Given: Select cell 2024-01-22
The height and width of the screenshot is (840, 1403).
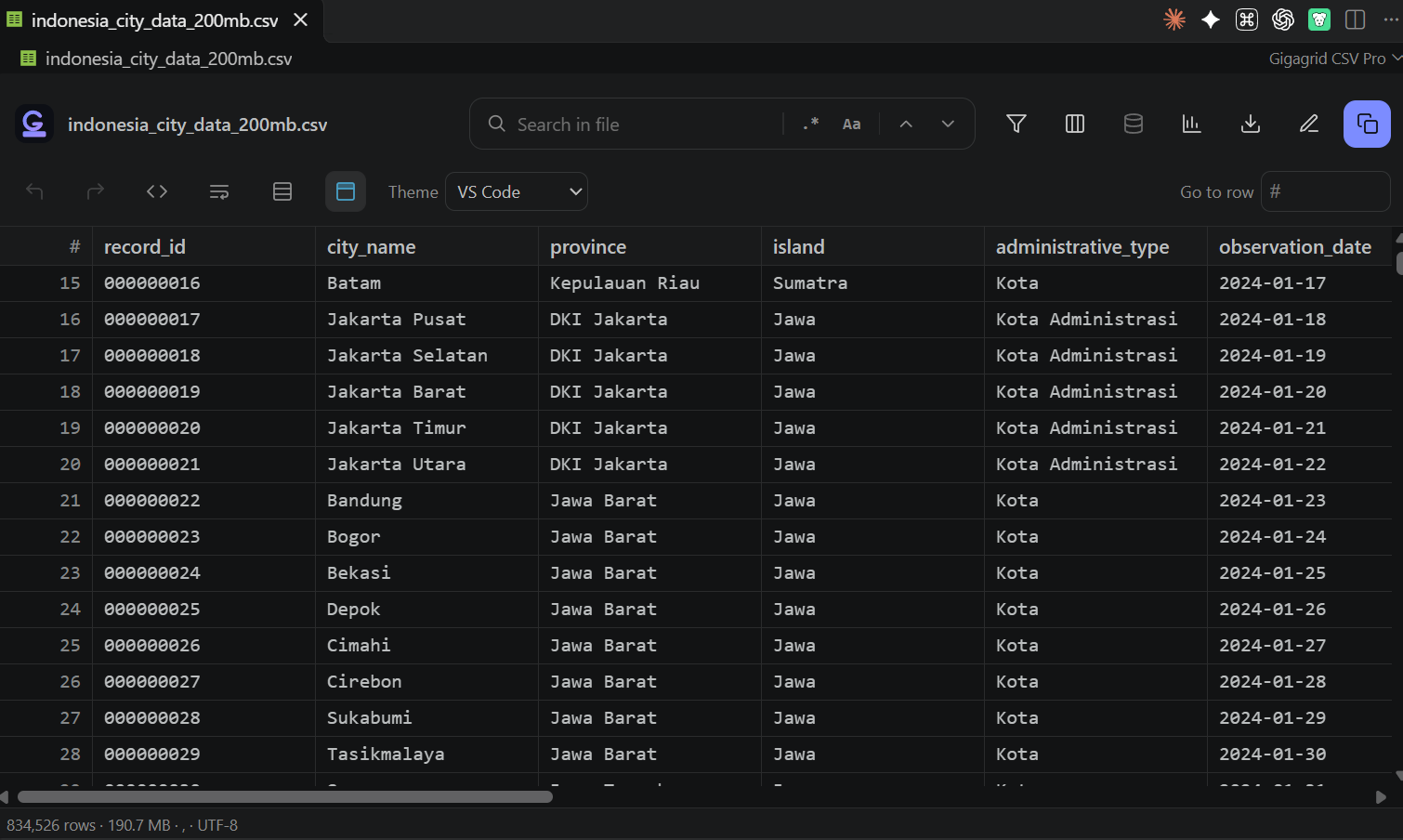Looking at the screenshot, I should tap(1301, 464).
